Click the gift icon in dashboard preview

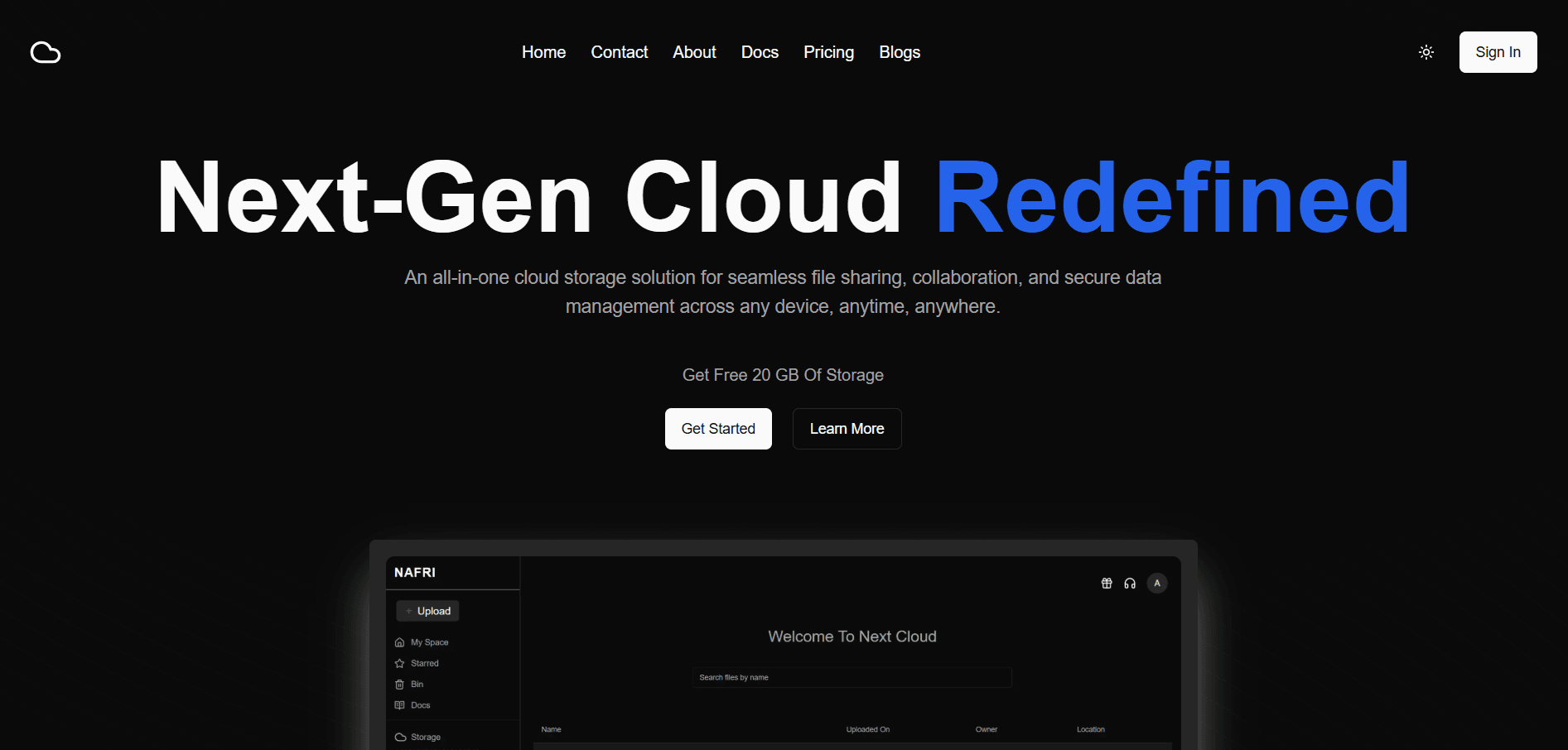pos(1107,584)
